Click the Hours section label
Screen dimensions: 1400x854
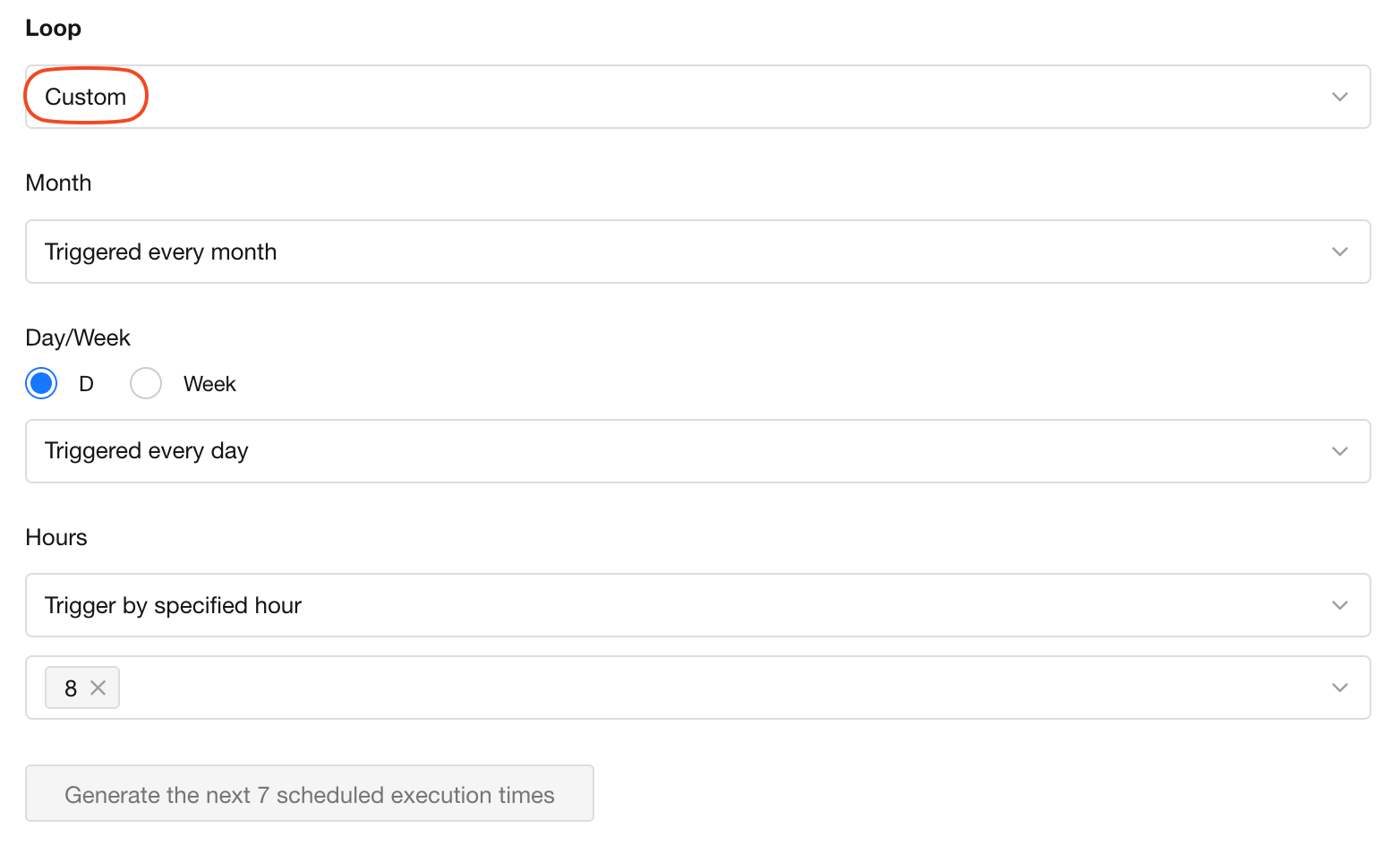point(56,537)
